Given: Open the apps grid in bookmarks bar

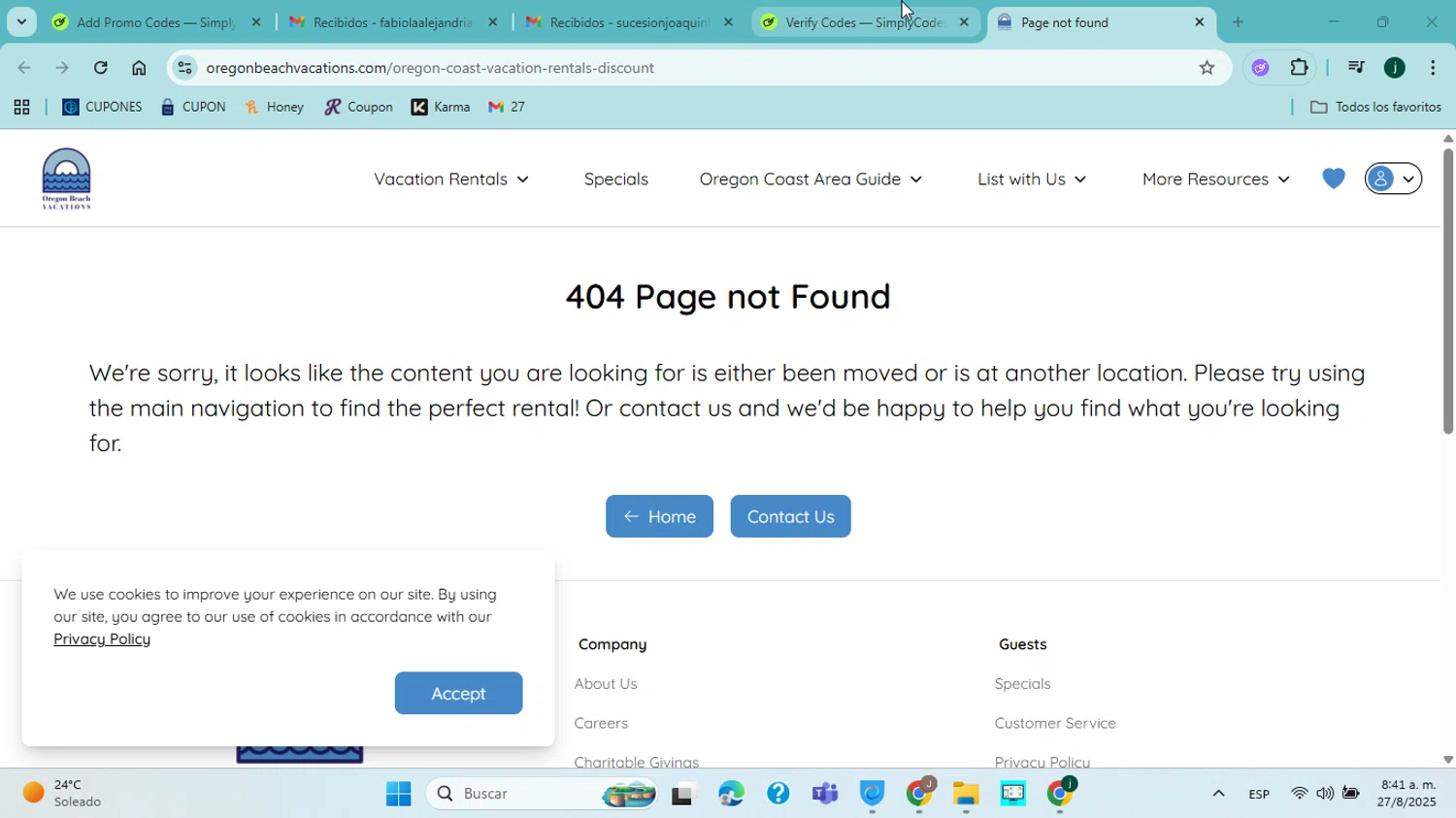Looking at the screenshot, I should point(21,108).
